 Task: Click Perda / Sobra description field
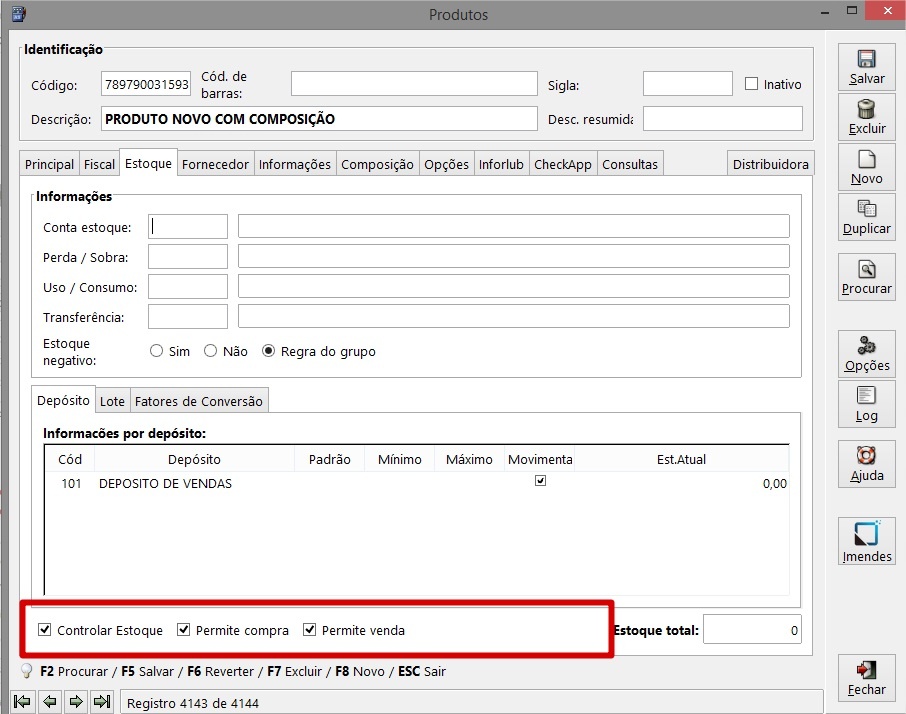(514, 256)
